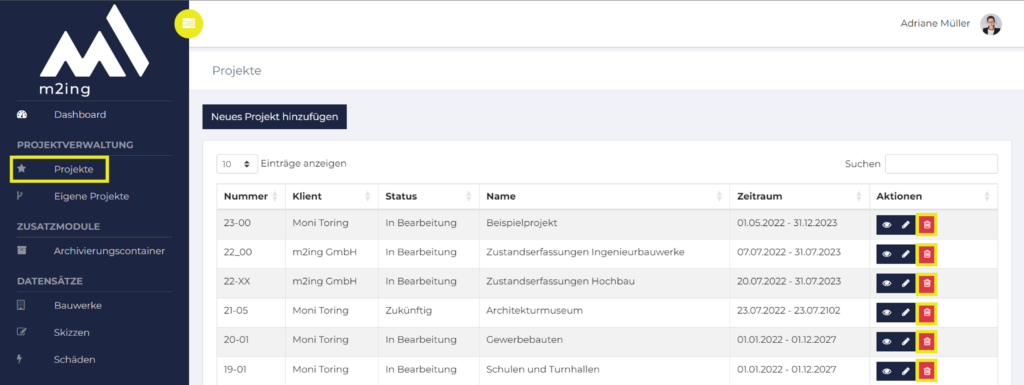Image resolution: width=1024 pixels, height=385 pixels.
Task: Click project number 22-XX
Action: 238,281
